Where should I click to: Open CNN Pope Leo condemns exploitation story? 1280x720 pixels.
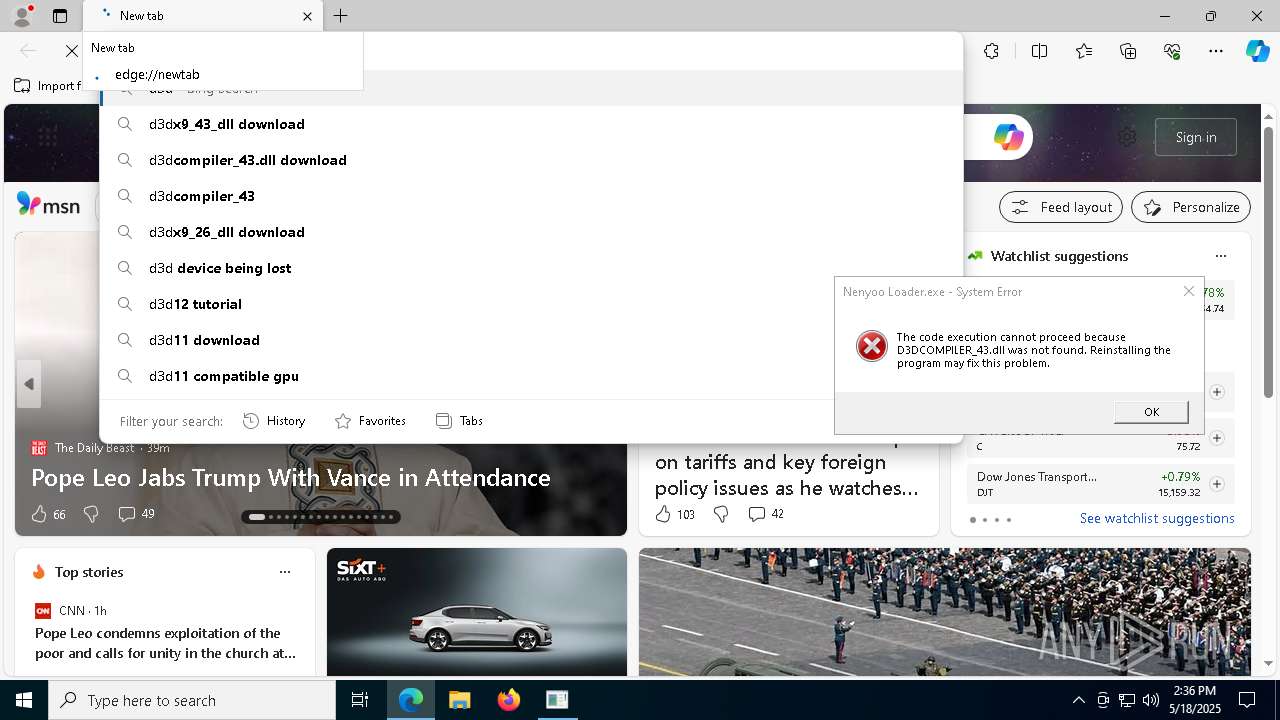165,643
